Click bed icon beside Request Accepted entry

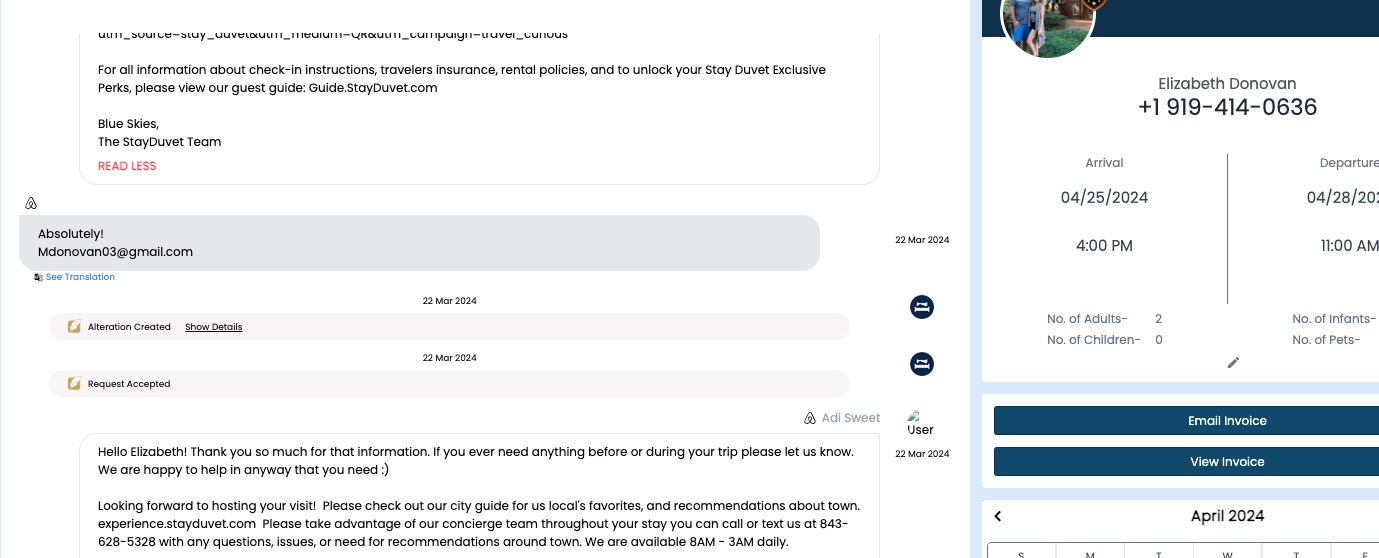click(922, 364)
